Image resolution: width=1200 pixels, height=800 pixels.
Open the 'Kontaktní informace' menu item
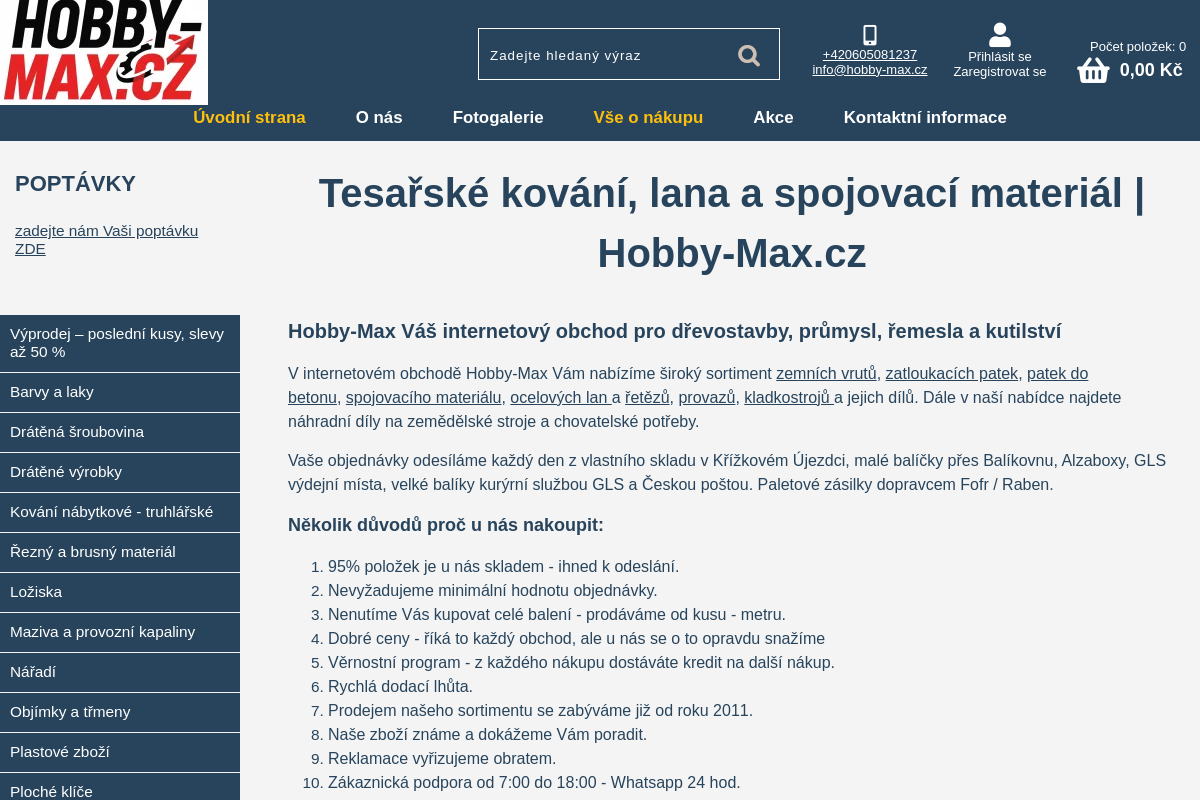tap(925, 117)
